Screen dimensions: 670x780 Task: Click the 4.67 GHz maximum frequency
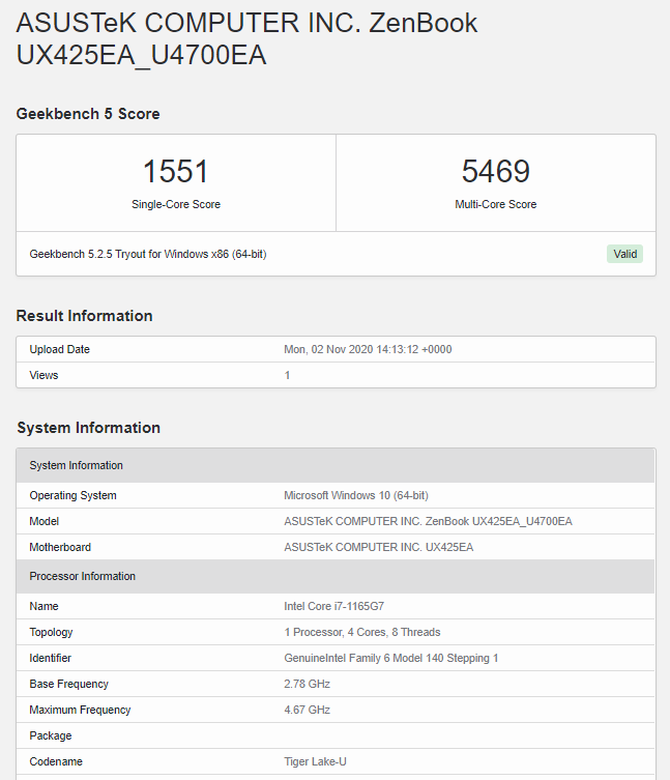coord(307,711)
